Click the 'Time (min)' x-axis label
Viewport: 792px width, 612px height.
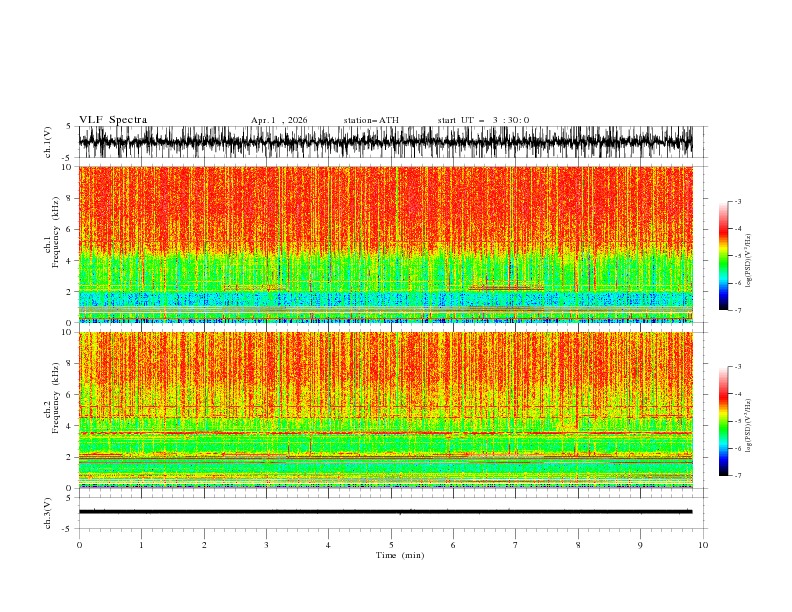pos(400,555)
